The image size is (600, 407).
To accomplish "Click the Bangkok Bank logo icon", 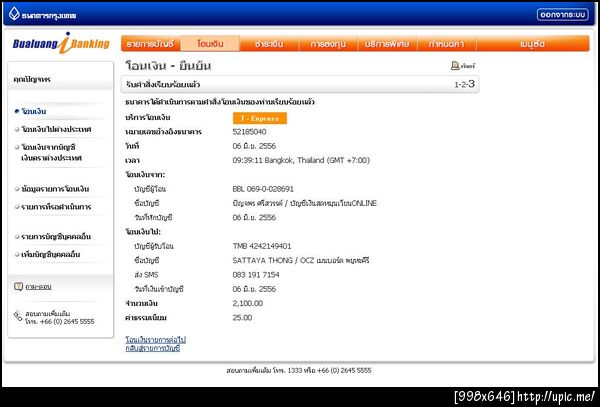I will [14, 14].
